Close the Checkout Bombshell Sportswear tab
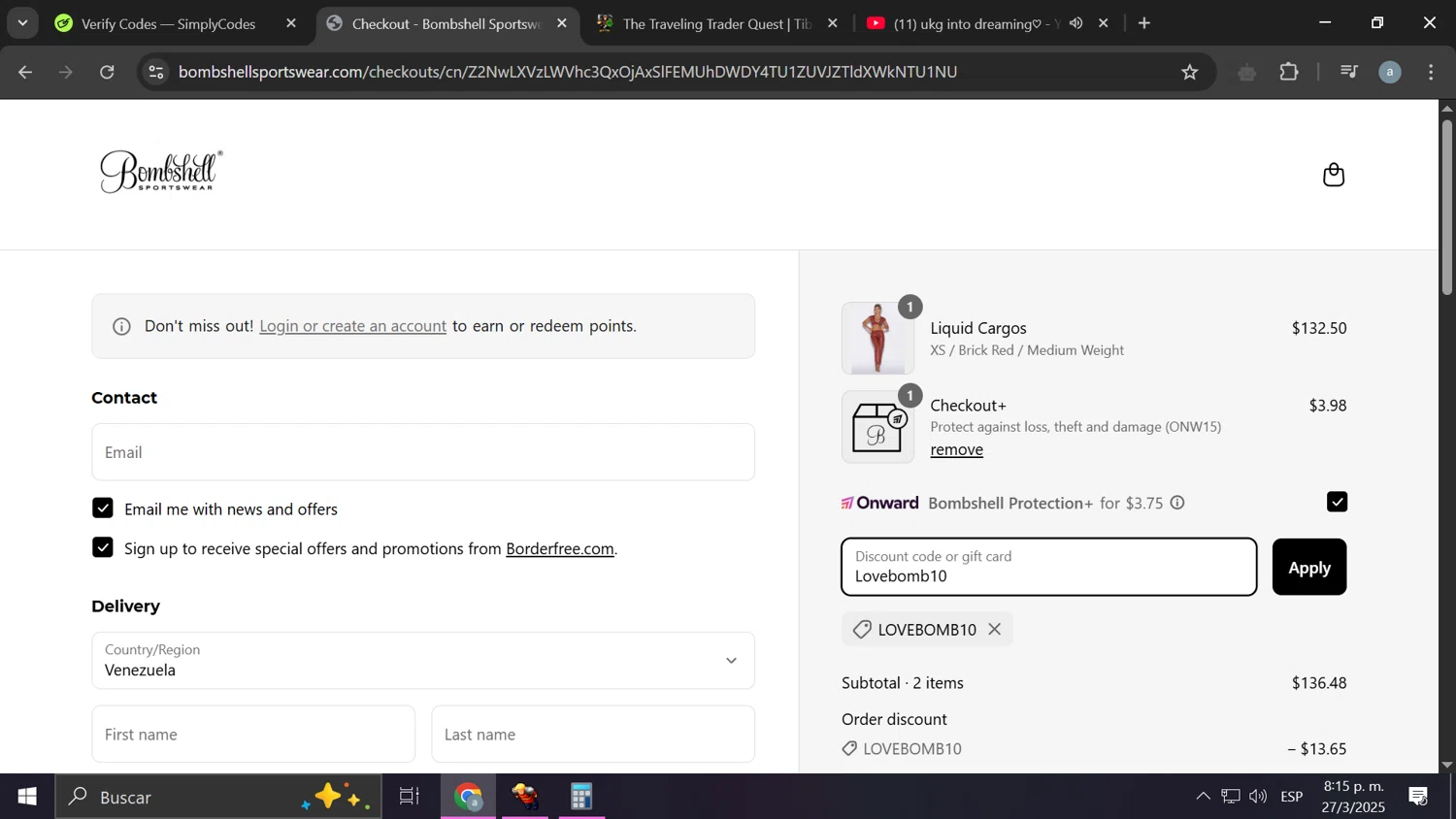This screenshot has height=819, width=1456. (x=562, y=23)
